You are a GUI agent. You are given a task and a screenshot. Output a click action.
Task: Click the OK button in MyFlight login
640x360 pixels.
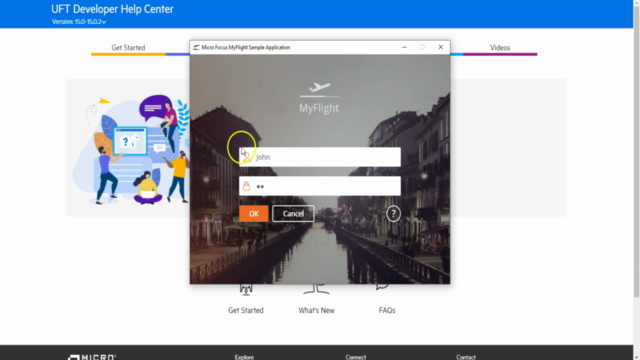pos(253,213)
